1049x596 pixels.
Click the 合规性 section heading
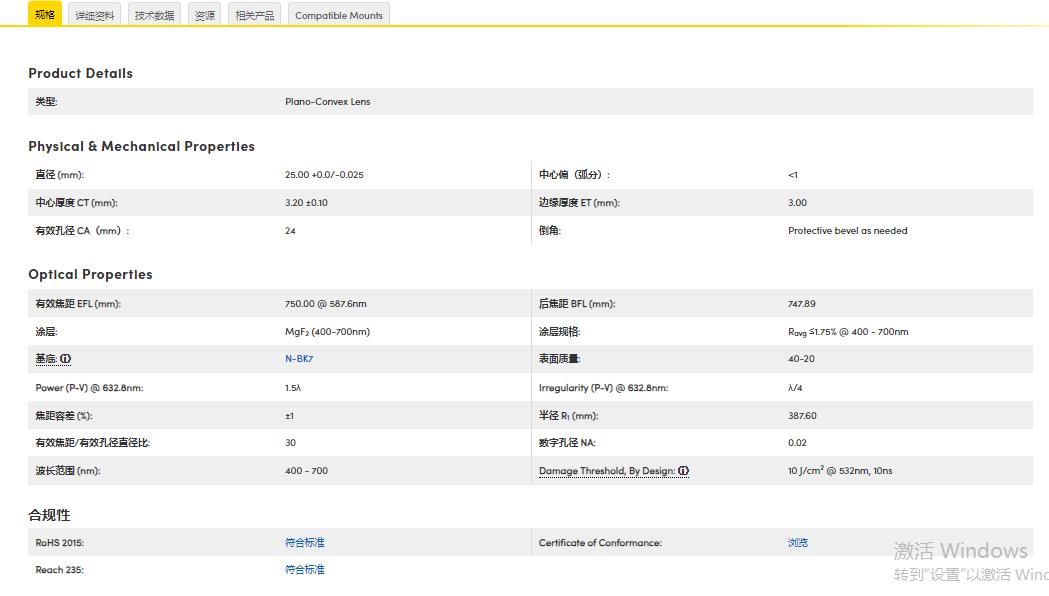coord(49,515)
